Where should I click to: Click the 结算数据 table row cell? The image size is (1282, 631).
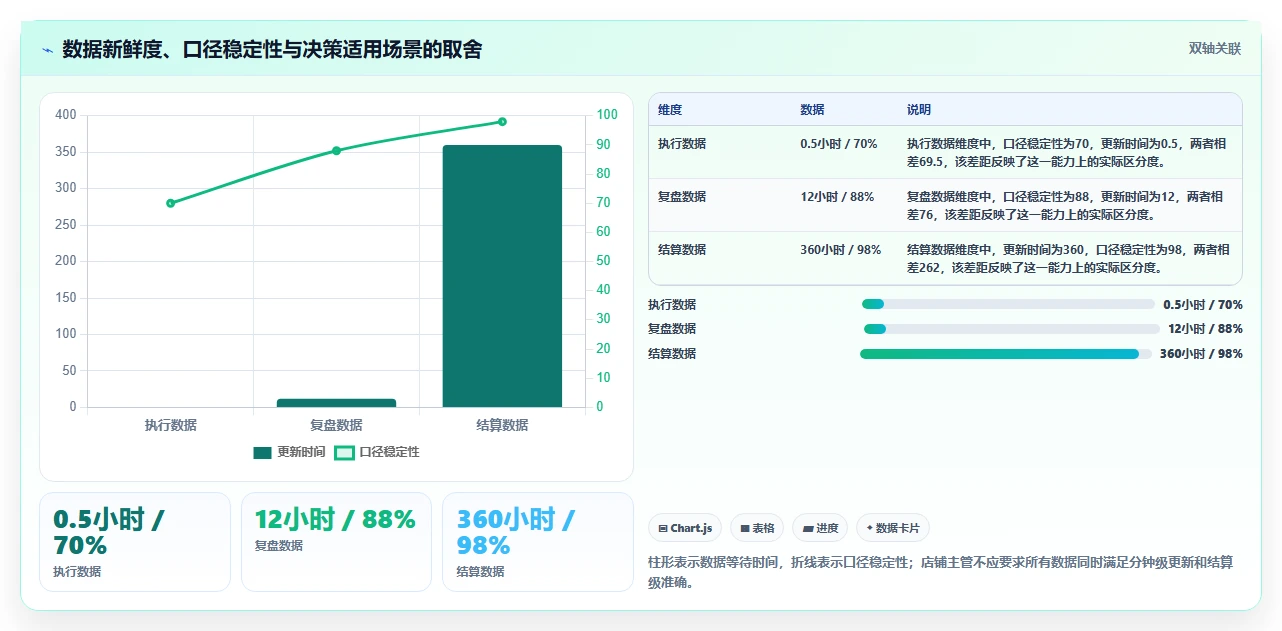pos(682,250)
